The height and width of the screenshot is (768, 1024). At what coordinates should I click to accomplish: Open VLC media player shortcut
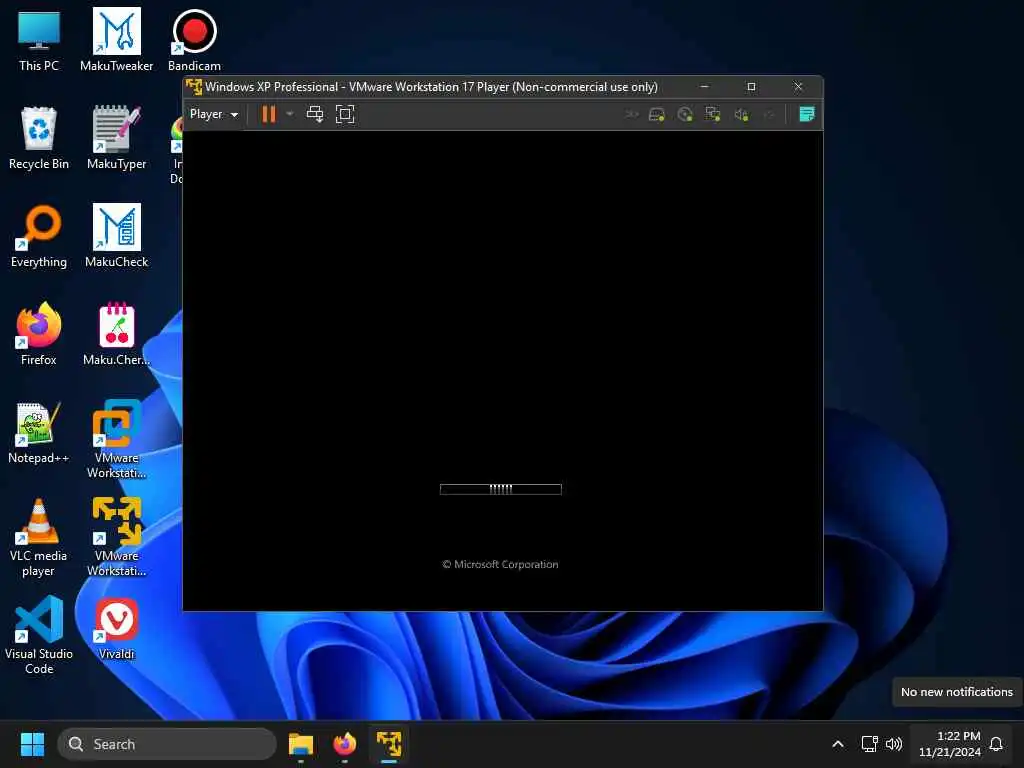pos(39,537)
